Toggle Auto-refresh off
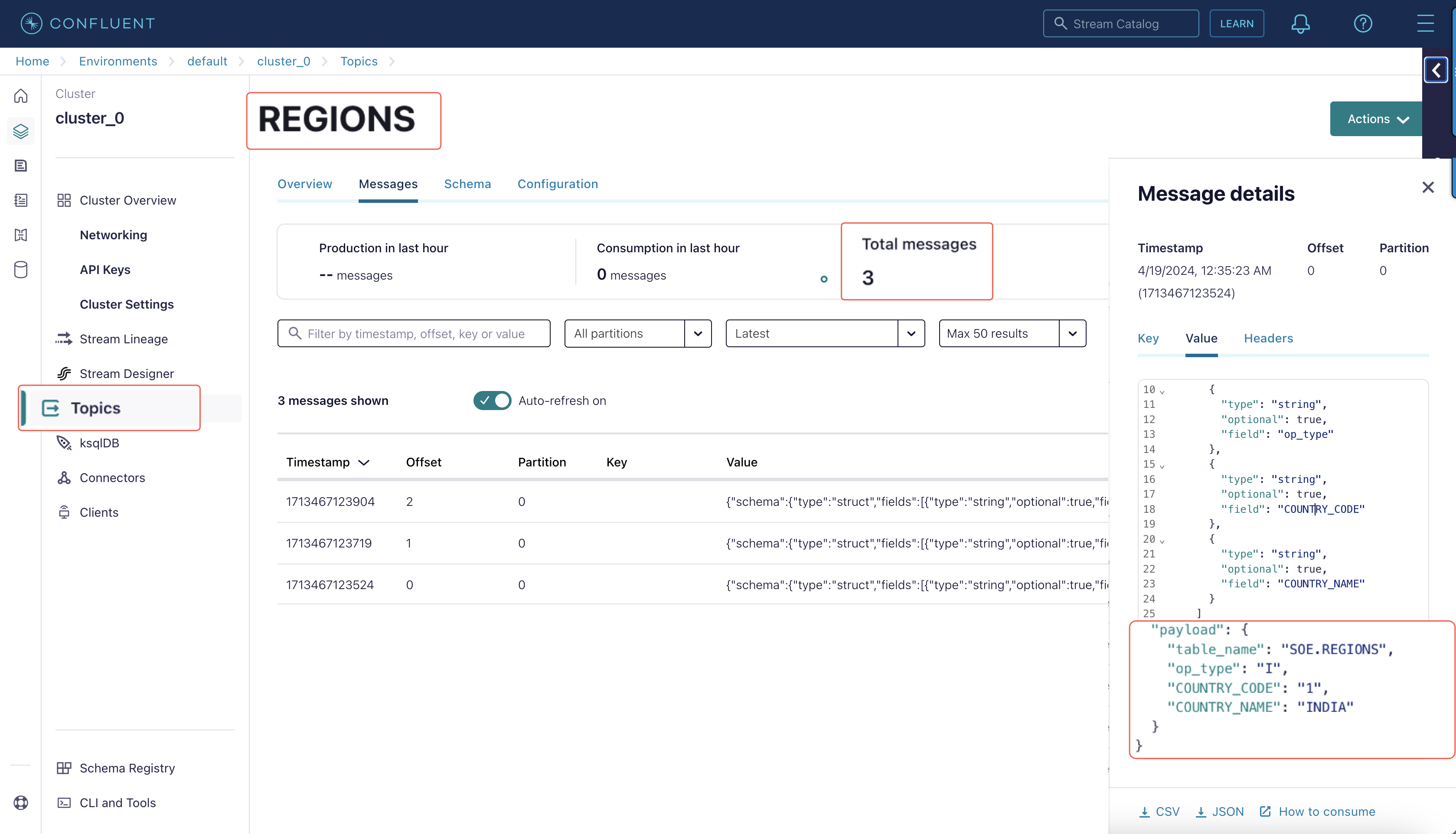This screenshot has width=1456, height=834. click(x=492, y=401)
